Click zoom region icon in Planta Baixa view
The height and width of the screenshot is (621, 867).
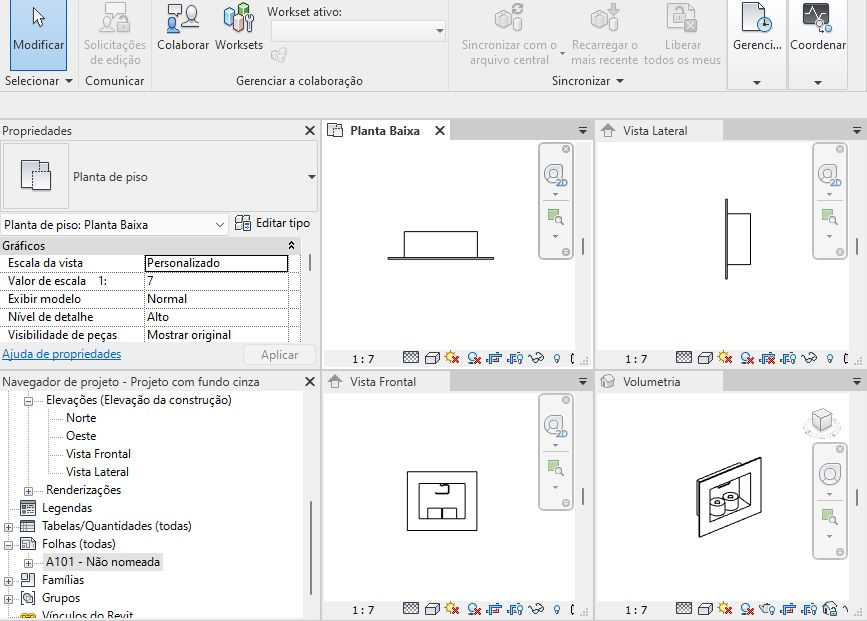(555, 216)
